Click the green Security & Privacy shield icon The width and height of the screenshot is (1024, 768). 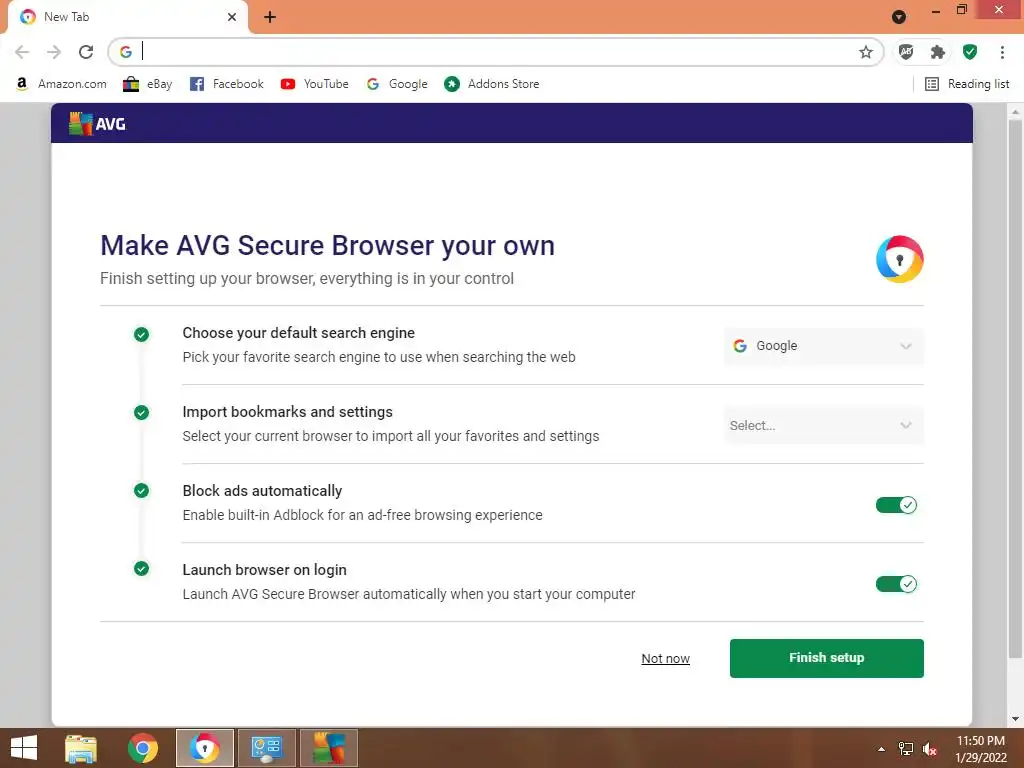point(969,52)
